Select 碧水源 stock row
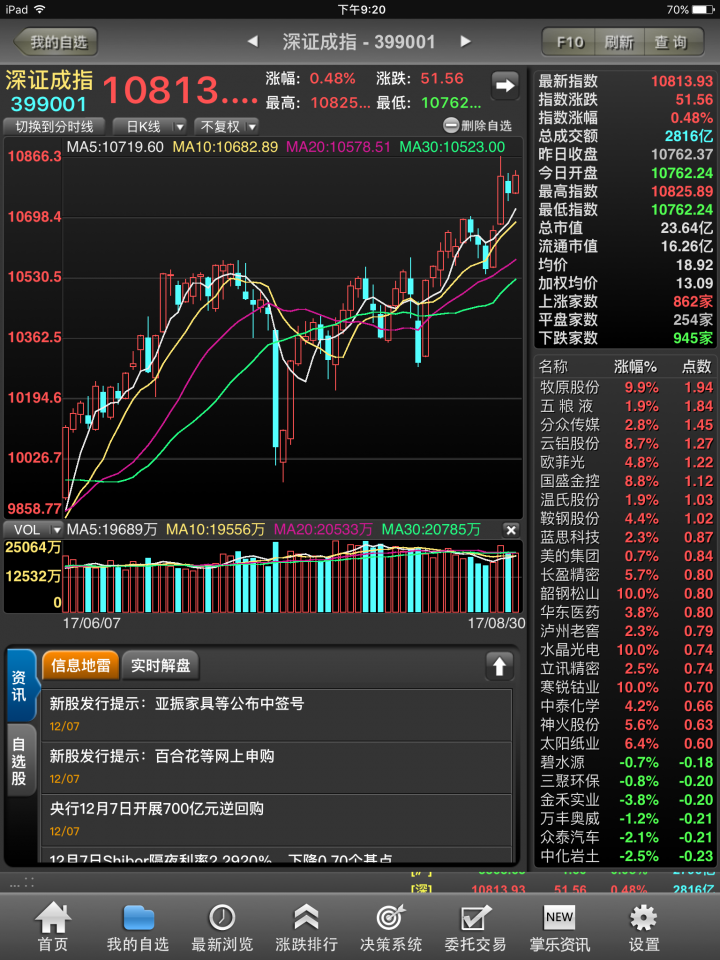The height and width of the screenshot is (960, 720). point(626,762)
